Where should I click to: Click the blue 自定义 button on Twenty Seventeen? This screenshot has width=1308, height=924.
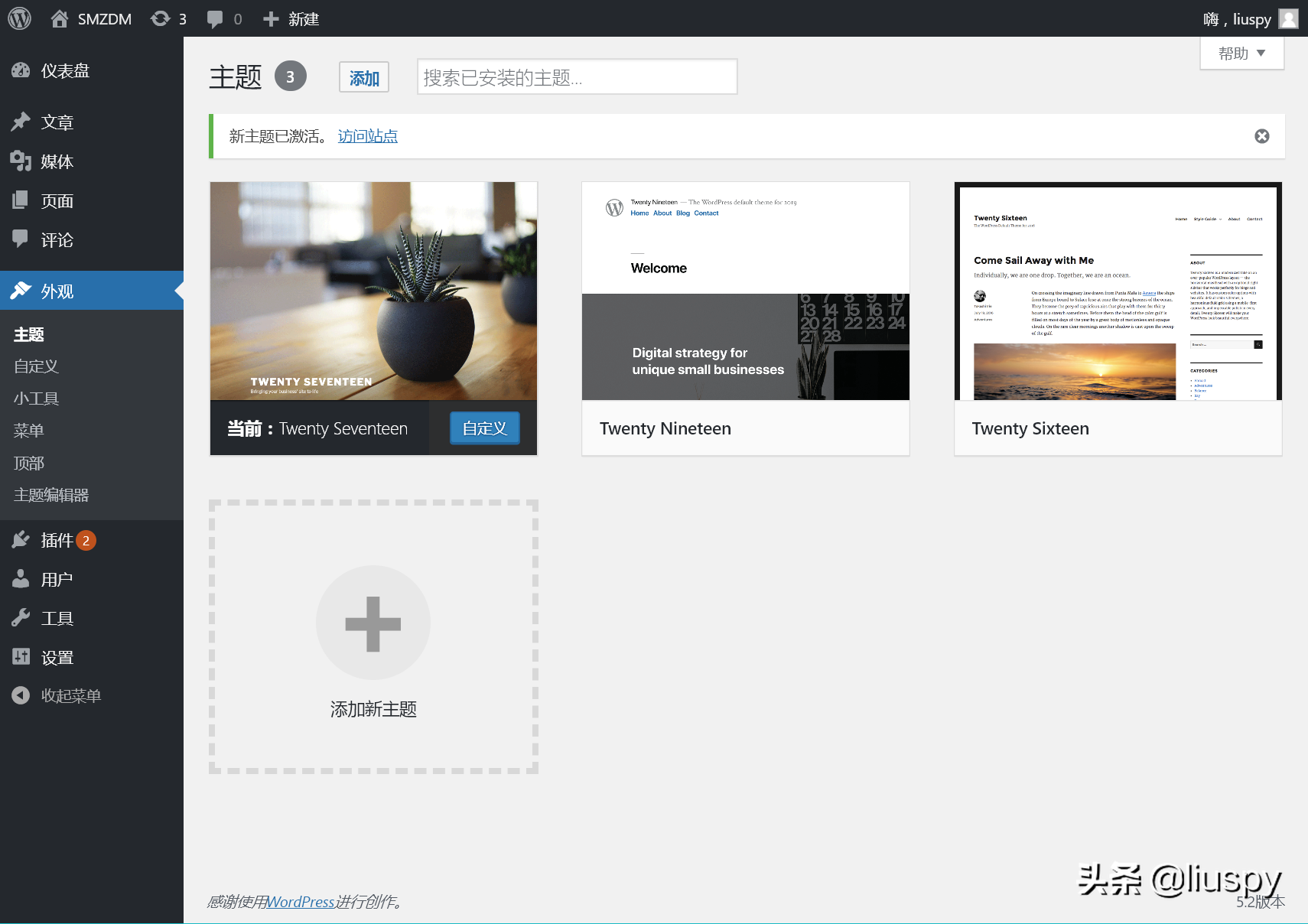click(x=484, y=428)
